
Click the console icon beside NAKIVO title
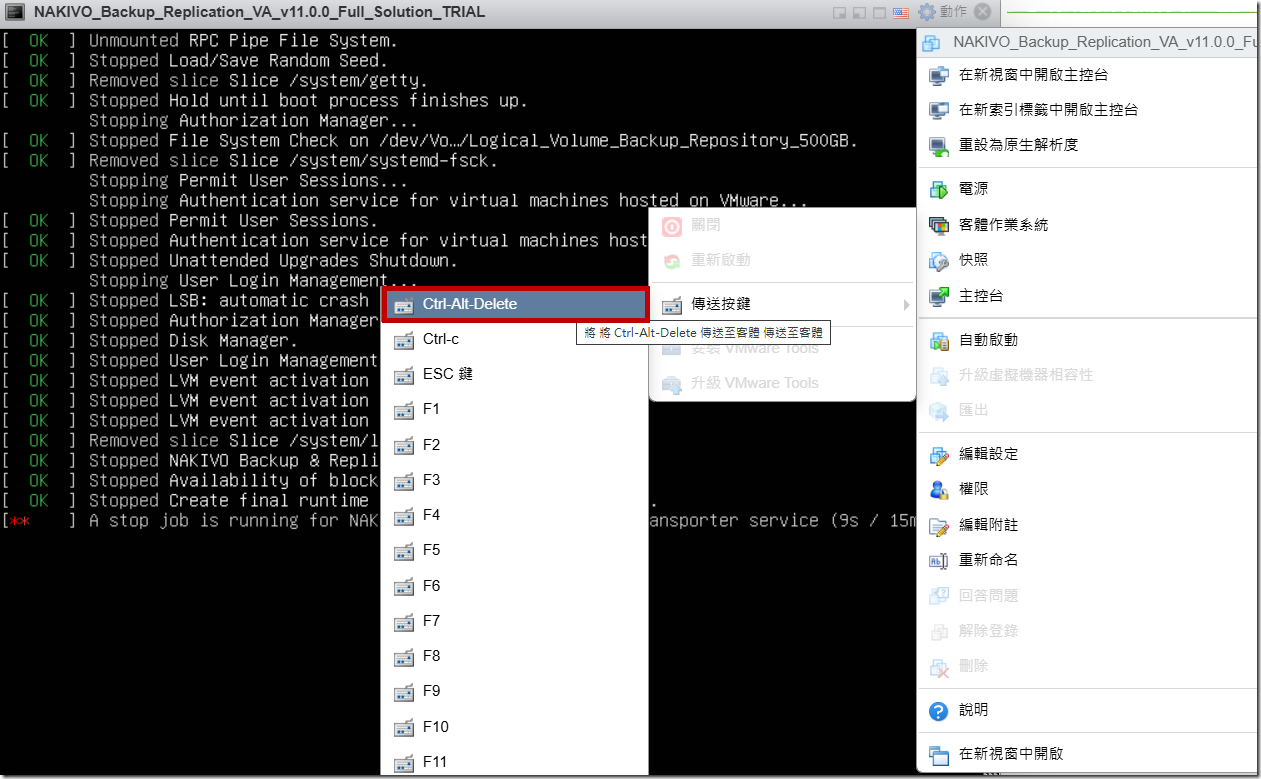click(16, 12)
